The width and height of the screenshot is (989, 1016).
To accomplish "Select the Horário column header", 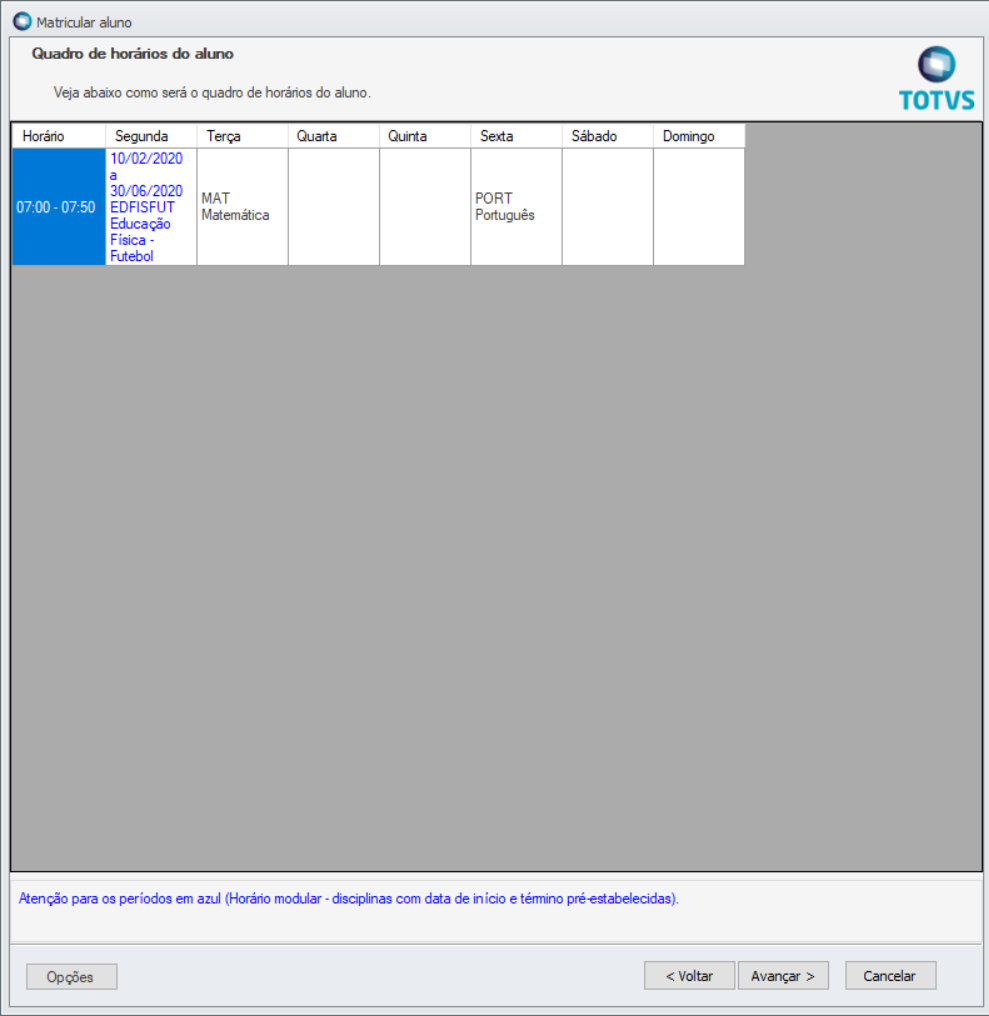I will click(x=58, y=136).
